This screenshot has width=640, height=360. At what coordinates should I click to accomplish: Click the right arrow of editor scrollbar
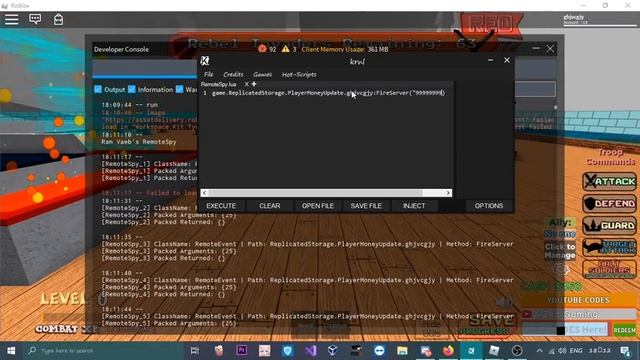pyautogui.click(x=448, y=193)
